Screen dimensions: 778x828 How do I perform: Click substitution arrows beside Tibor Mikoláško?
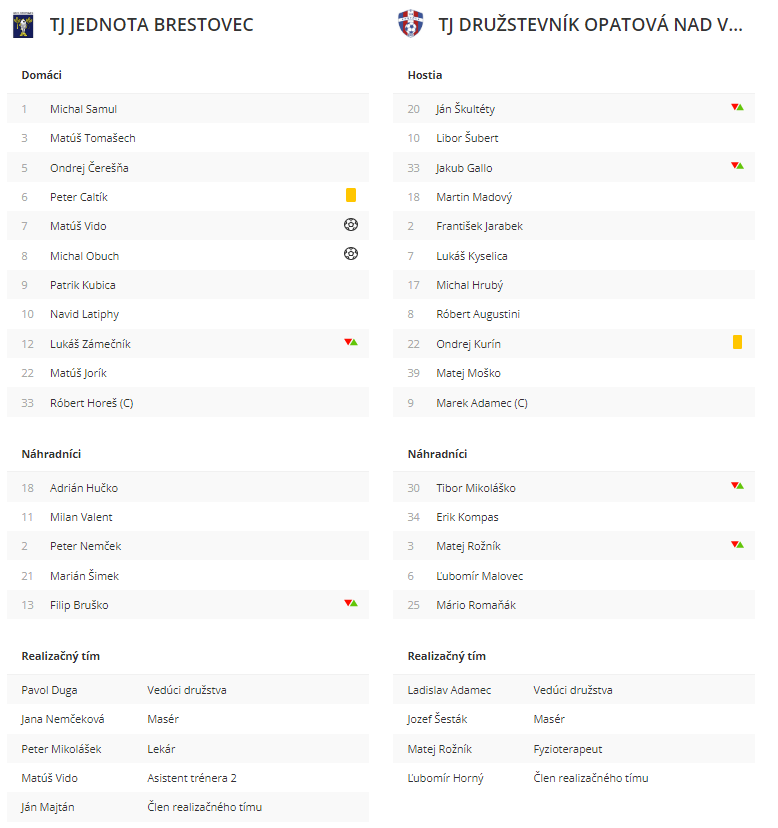737,486
